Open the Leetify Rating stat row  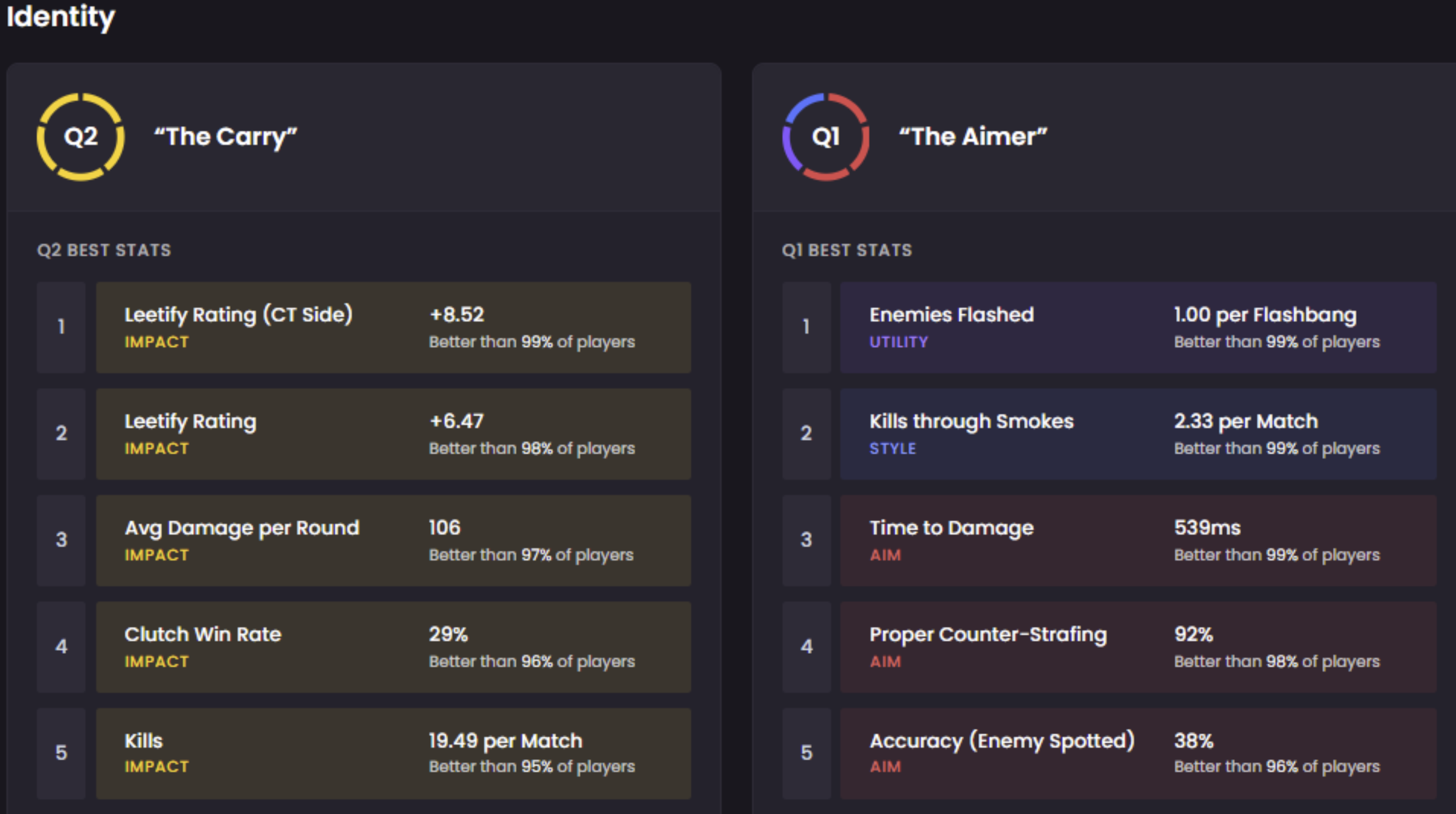(x=393, y=433)
